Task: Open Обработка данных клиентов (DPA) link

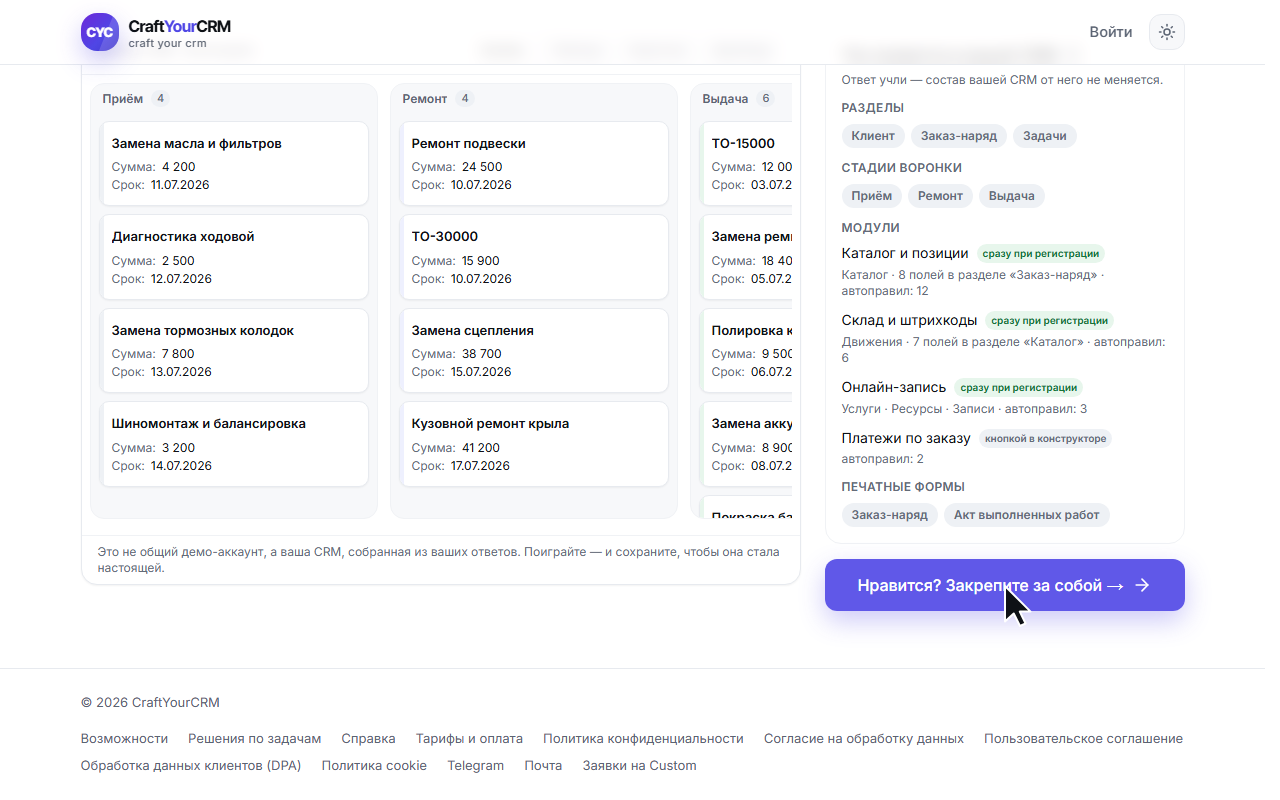Action: tap(191, 766)
